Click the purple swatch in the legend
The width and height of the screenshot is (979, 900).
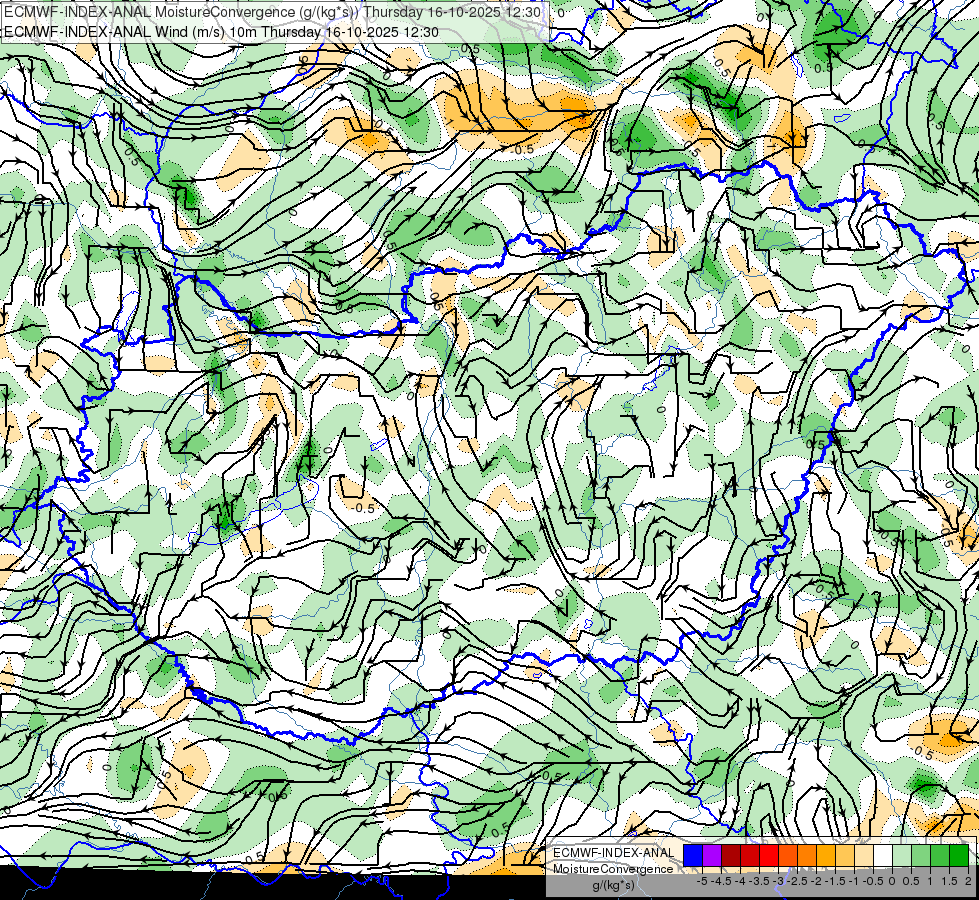point(712,855)
